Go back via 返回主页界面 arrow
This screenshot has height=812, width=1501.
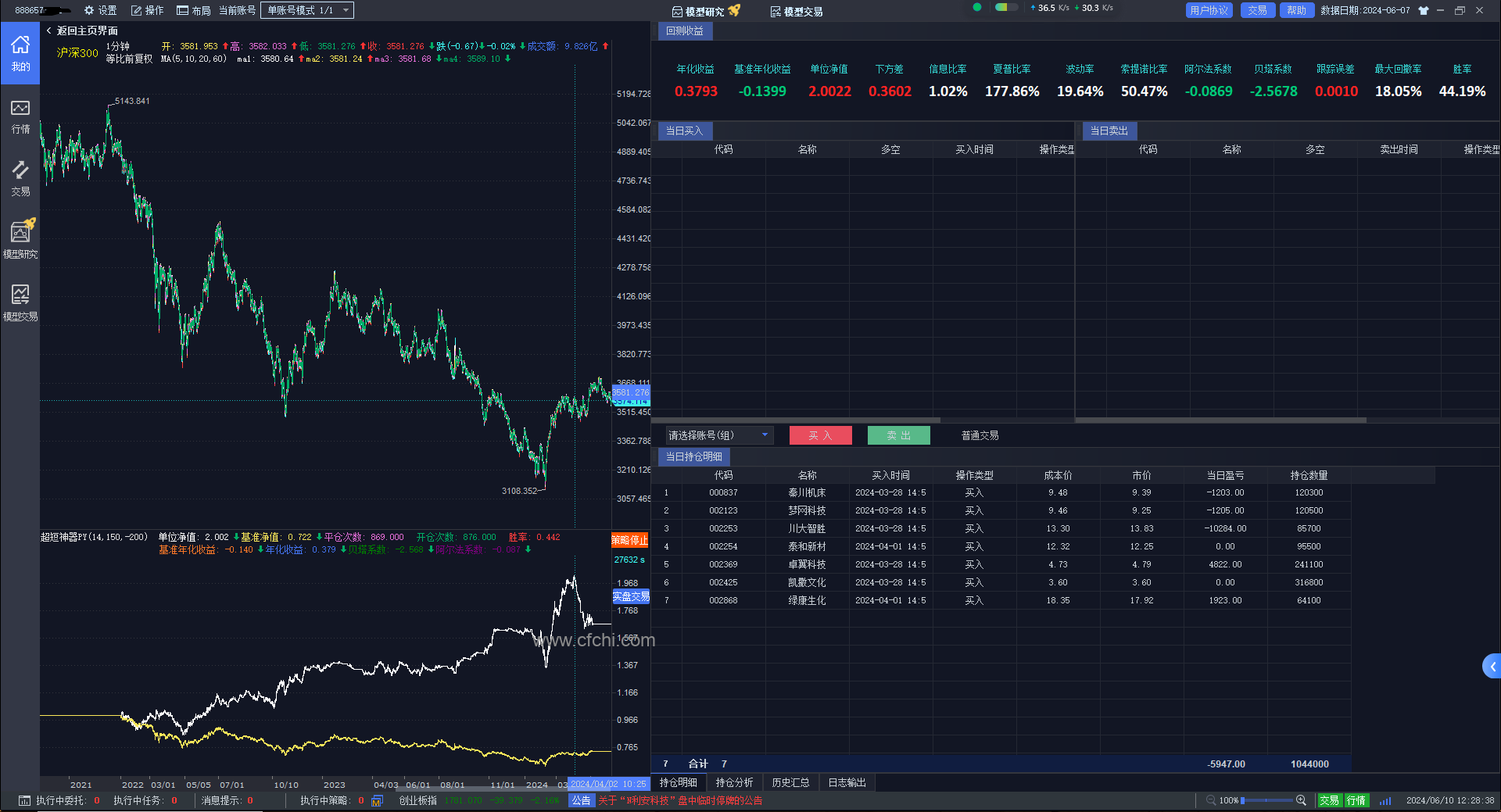tap(82, 30)
